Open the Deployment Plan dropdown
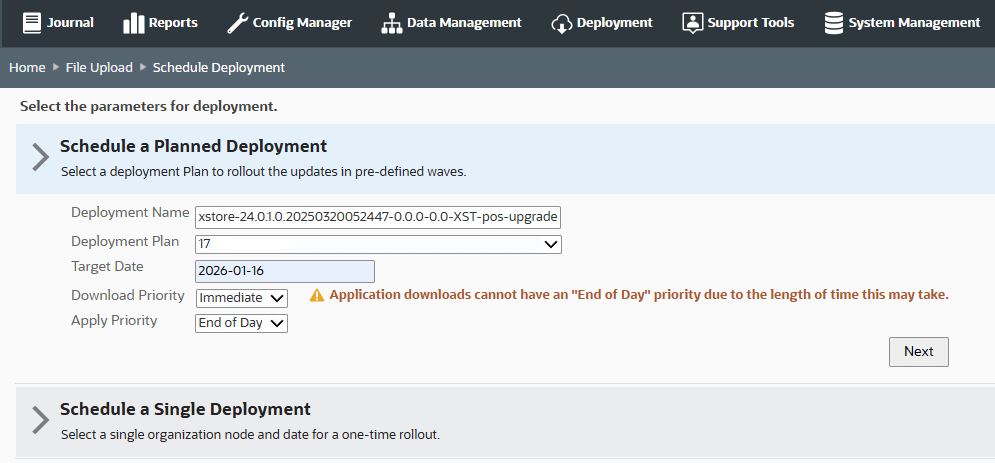The image size is (995, 463). 378,244
